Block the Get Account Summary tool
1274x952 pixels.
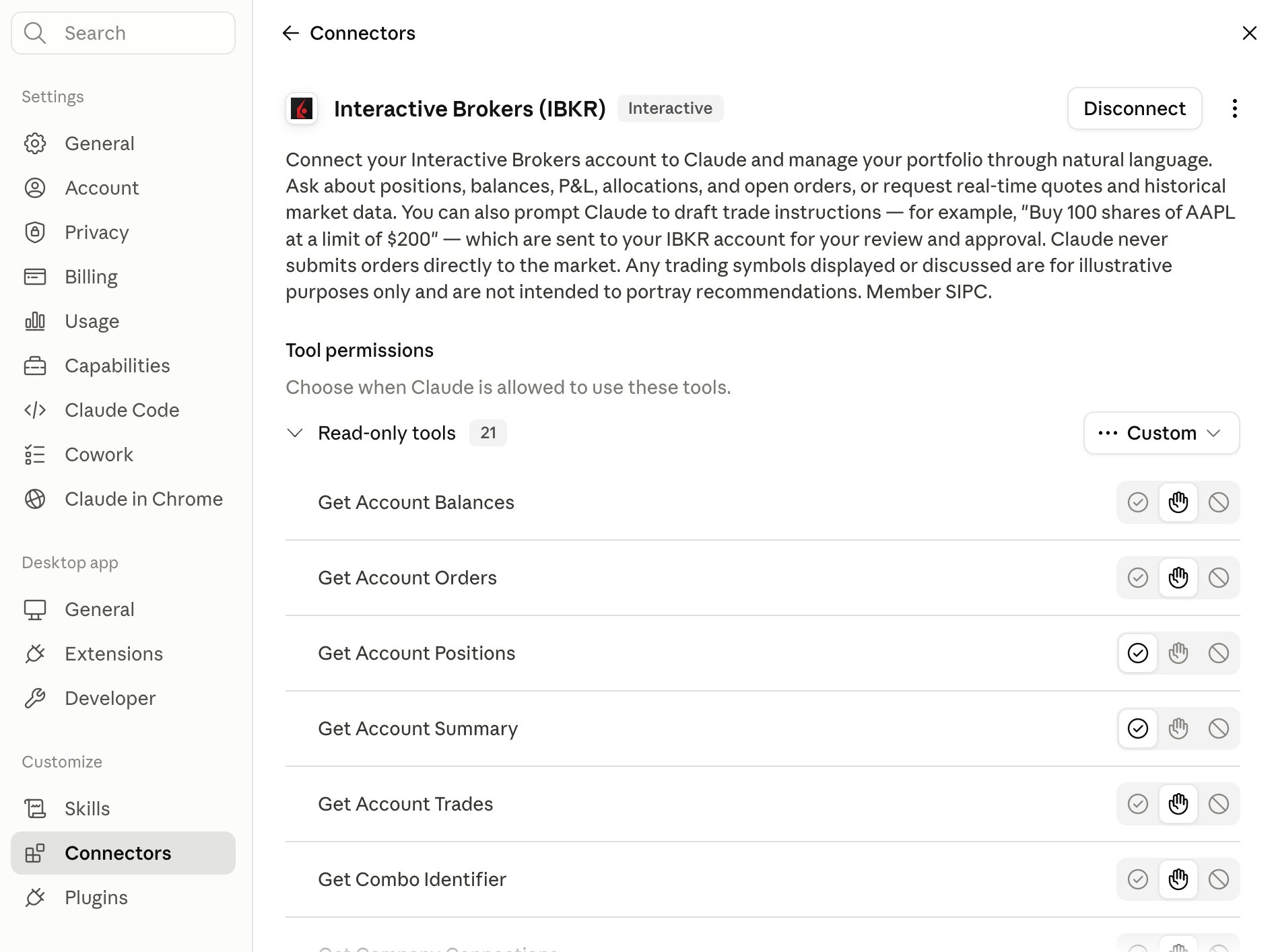pos(1218,728)
